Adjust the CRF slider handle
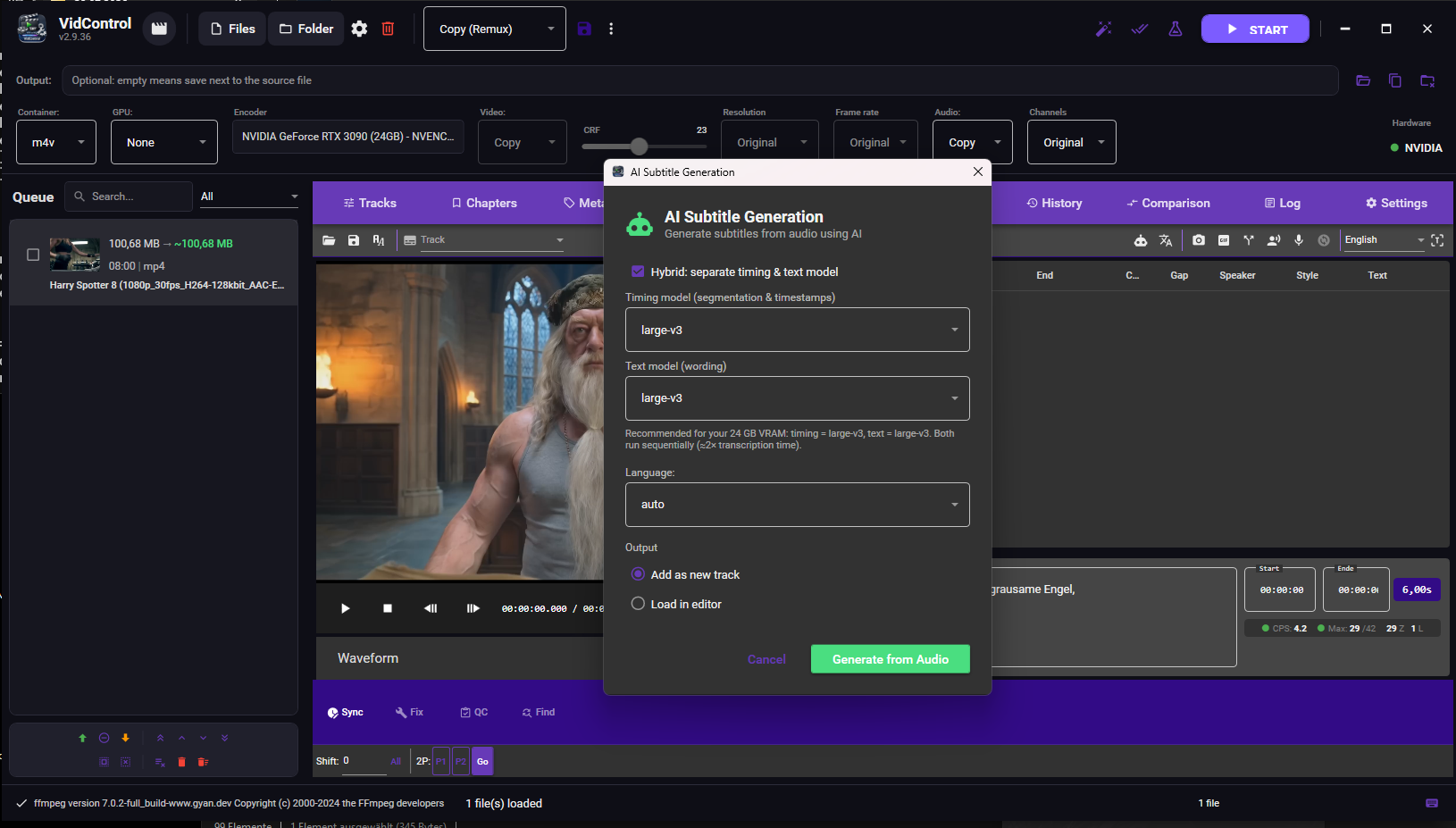 639,146
